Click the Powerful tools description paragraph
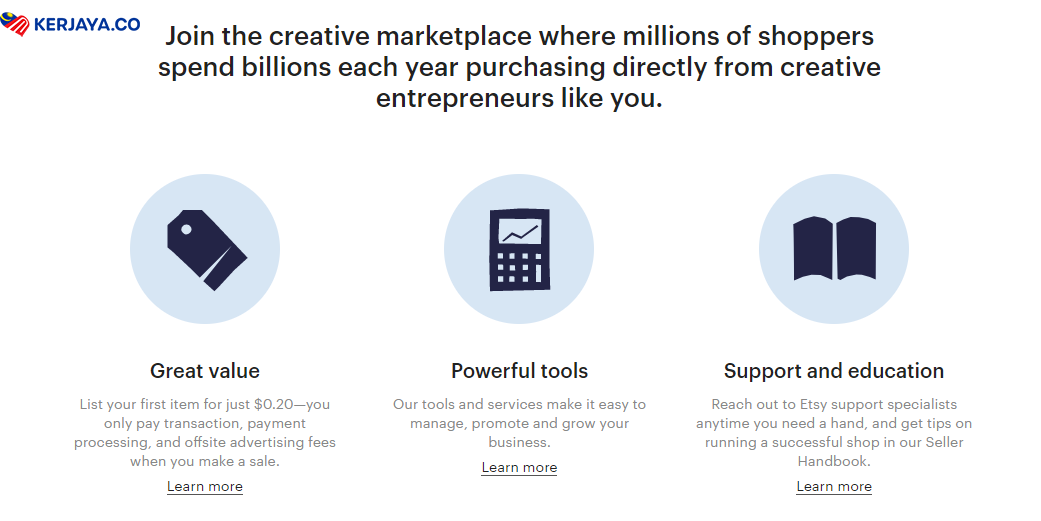The height and width of the screenshot is (521, 1041). click(x=519, y=423)
